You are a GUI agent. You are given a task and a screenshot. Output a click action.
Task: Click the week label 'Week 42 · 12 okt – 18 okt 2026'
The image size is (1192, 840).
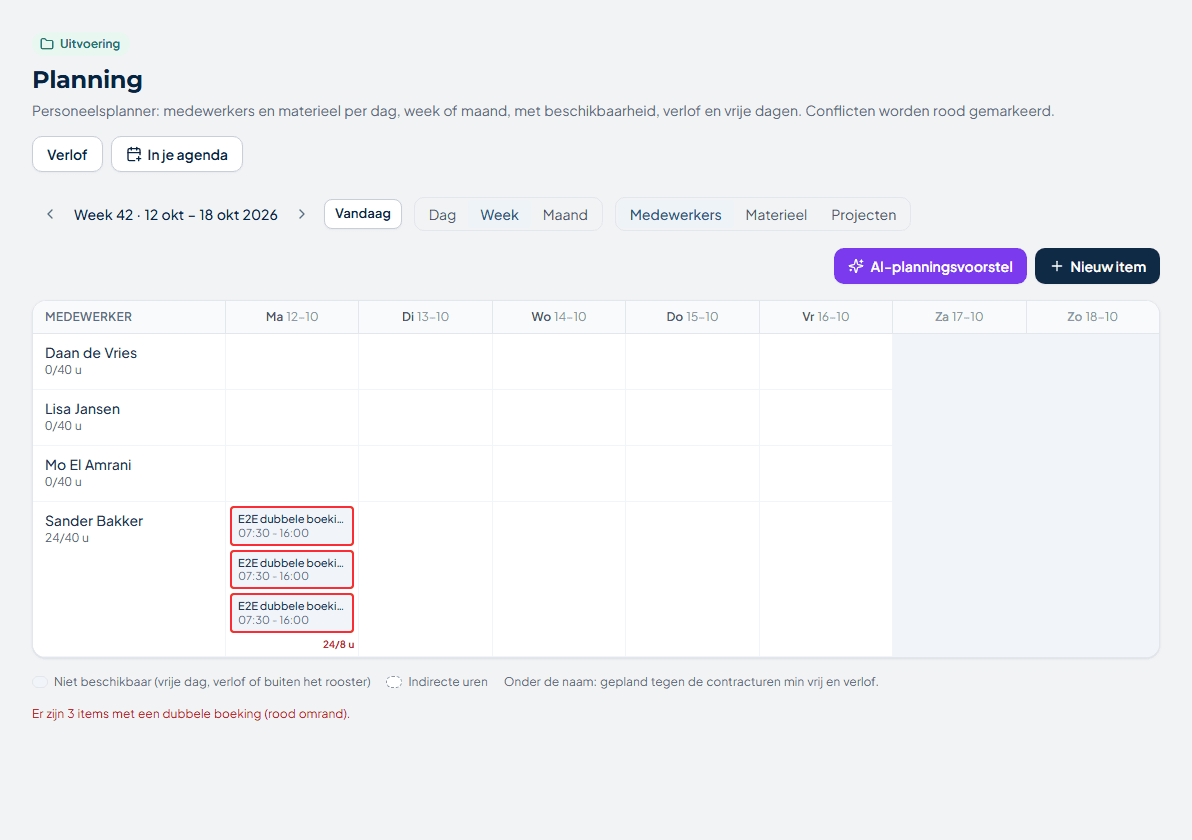[176, 215]
